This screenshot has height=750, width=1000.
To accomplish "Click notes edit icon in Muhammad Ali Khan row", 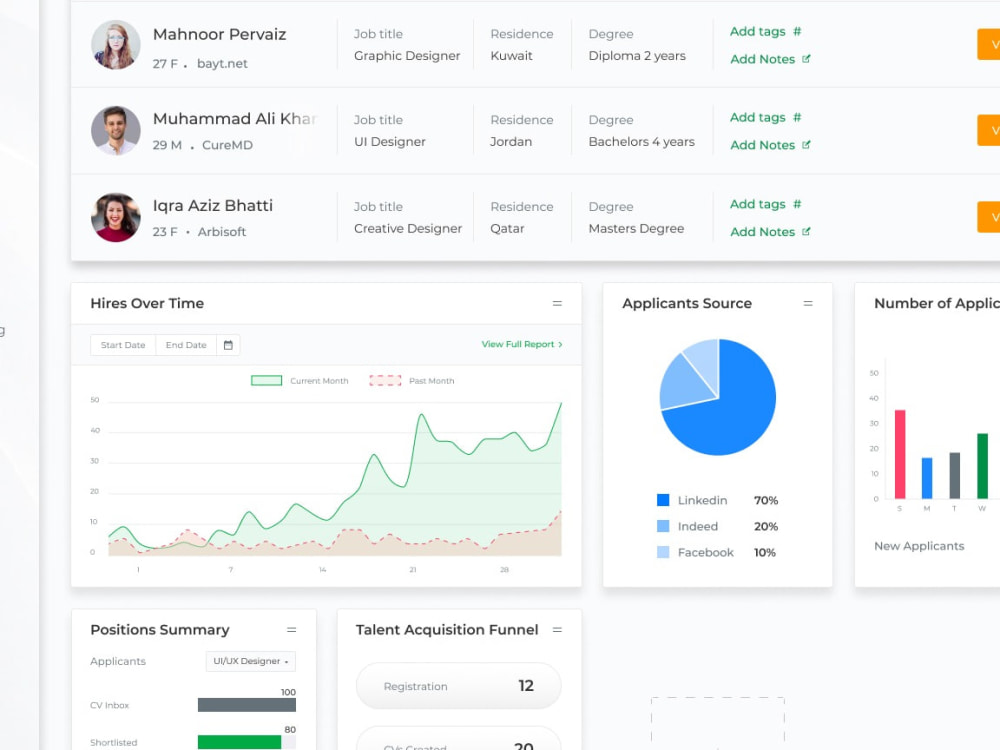I will click(x=806, y=145).
